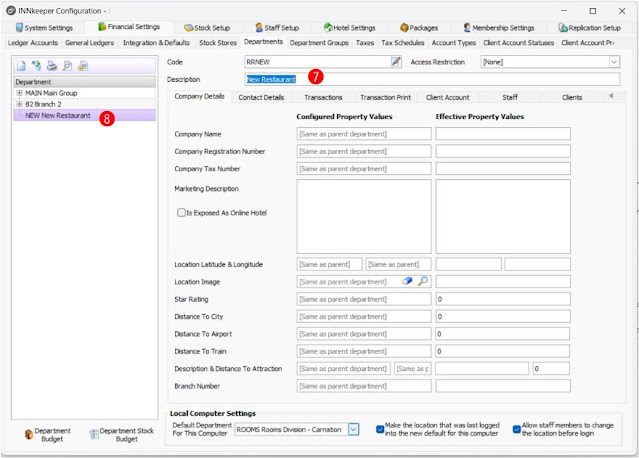Image resolution: width=639 pixels, height=458 pixels.
Task: Open the Stock Setup tab
Action: coord(207,28)
